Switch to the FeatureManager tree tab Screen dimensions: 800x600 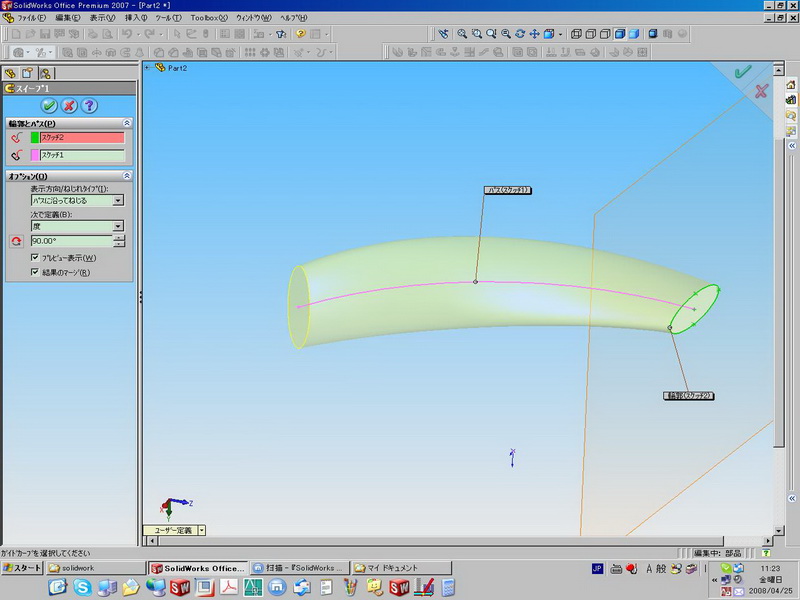(10, 73)
